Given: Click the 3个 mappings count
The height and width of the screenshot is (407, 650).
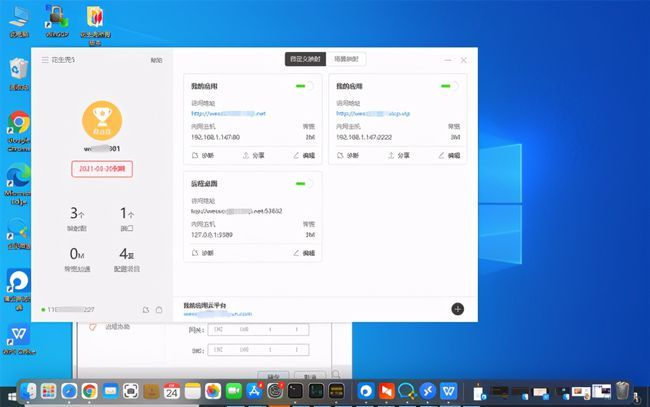Looking at the screenshot, I should point(77,213).
